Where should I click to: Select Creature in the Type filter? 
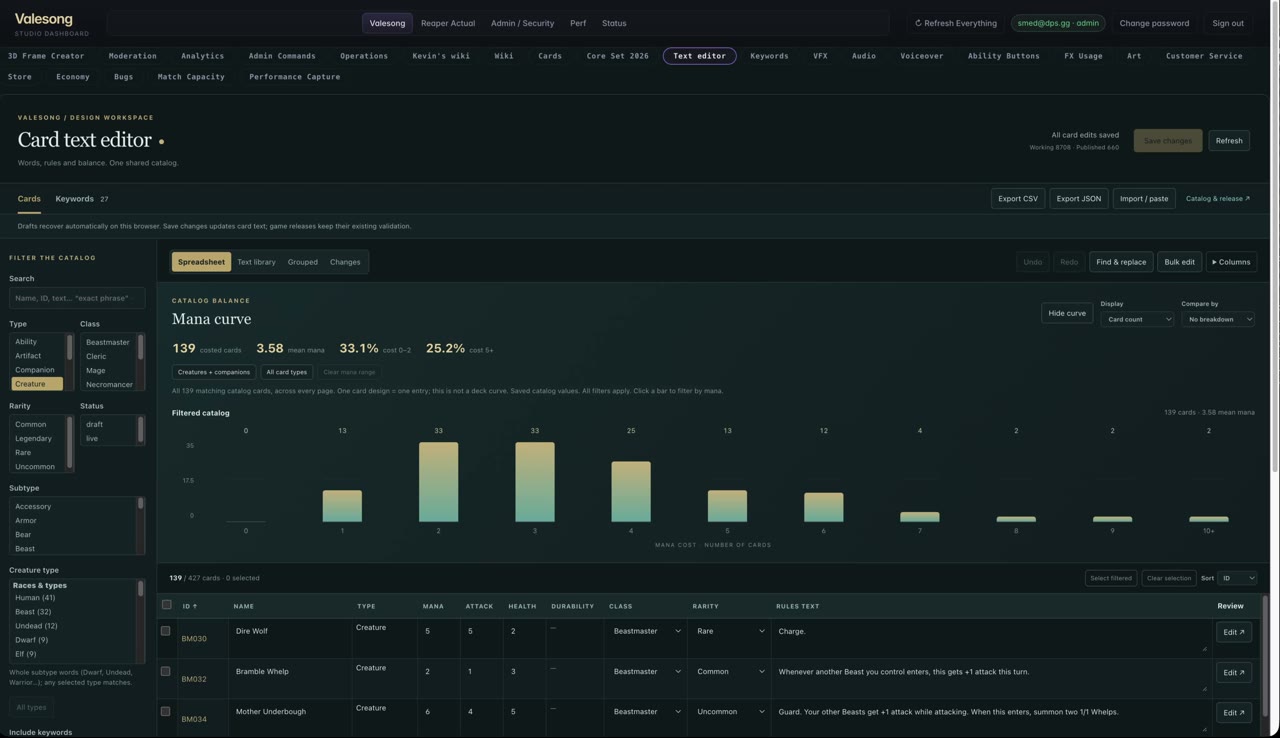tap(37, 384)
